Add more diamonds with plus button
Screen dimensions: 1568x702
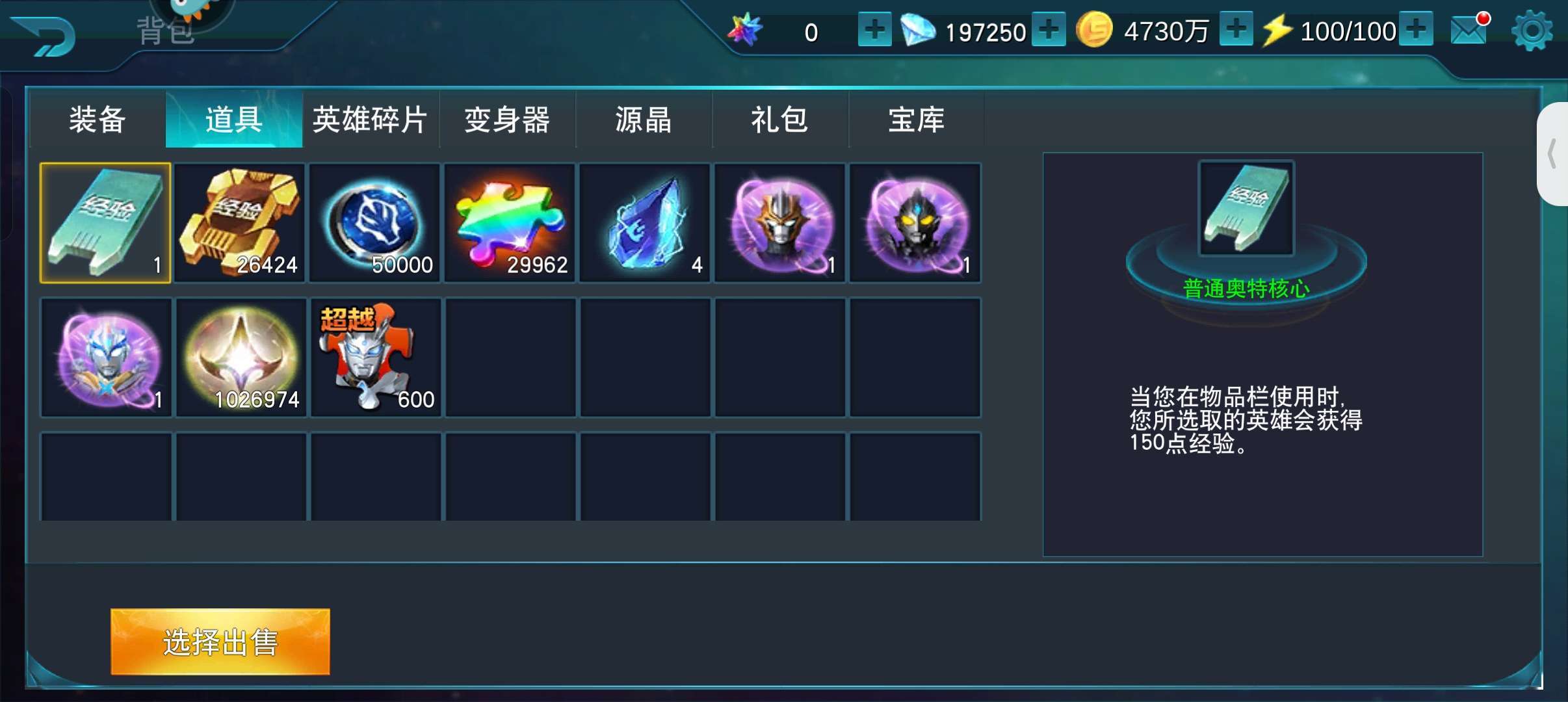coord(1049,29)
